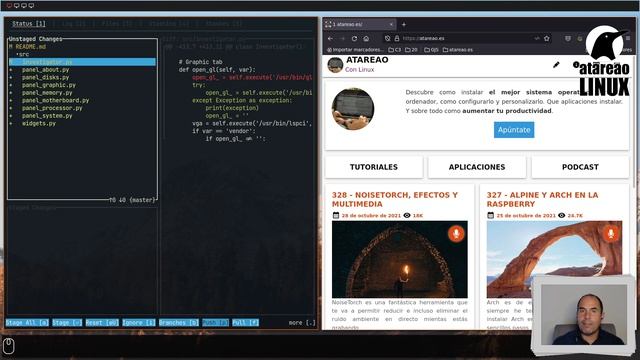The width and height of the screenshot is (640, 360).
Task: Open the TUTORIALES section
Action: (373, 167)
